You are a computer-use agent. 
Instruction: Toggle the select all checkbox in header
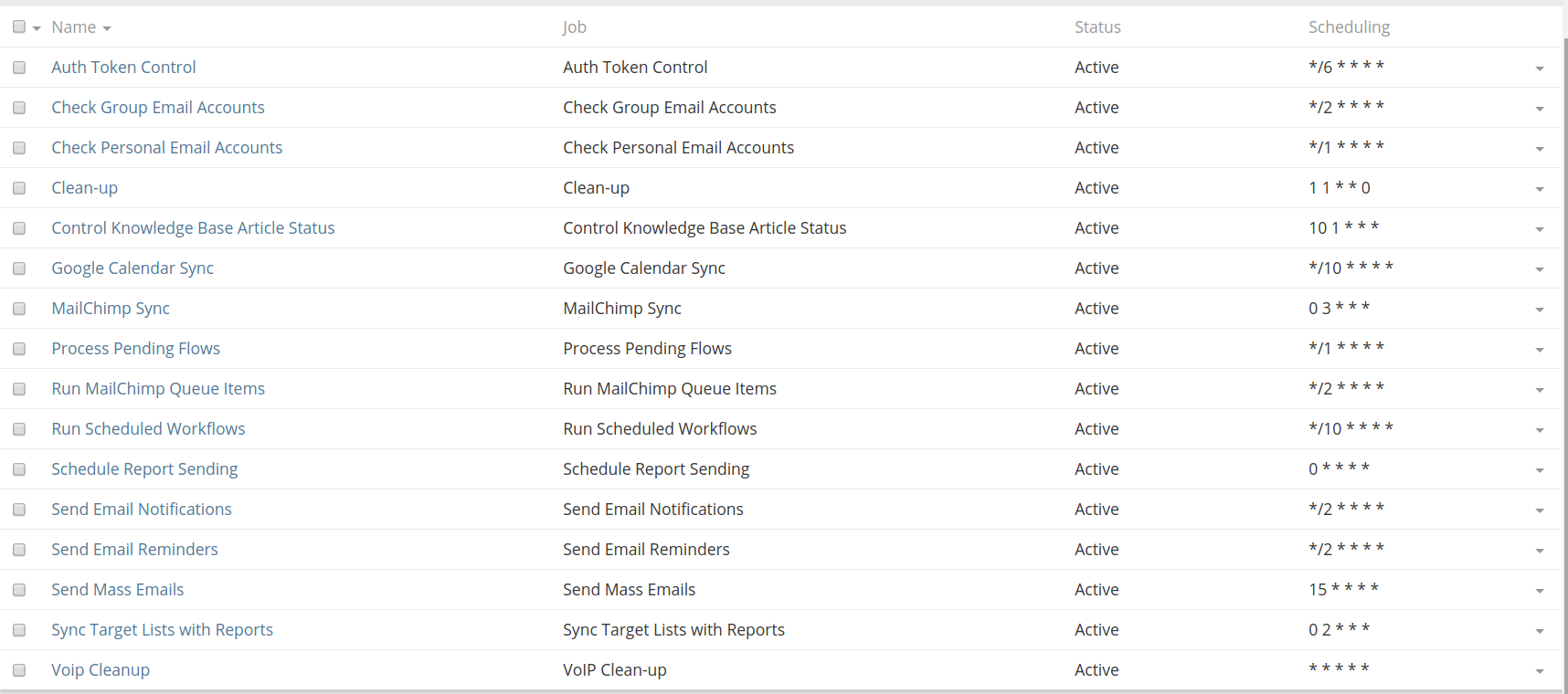19,27
